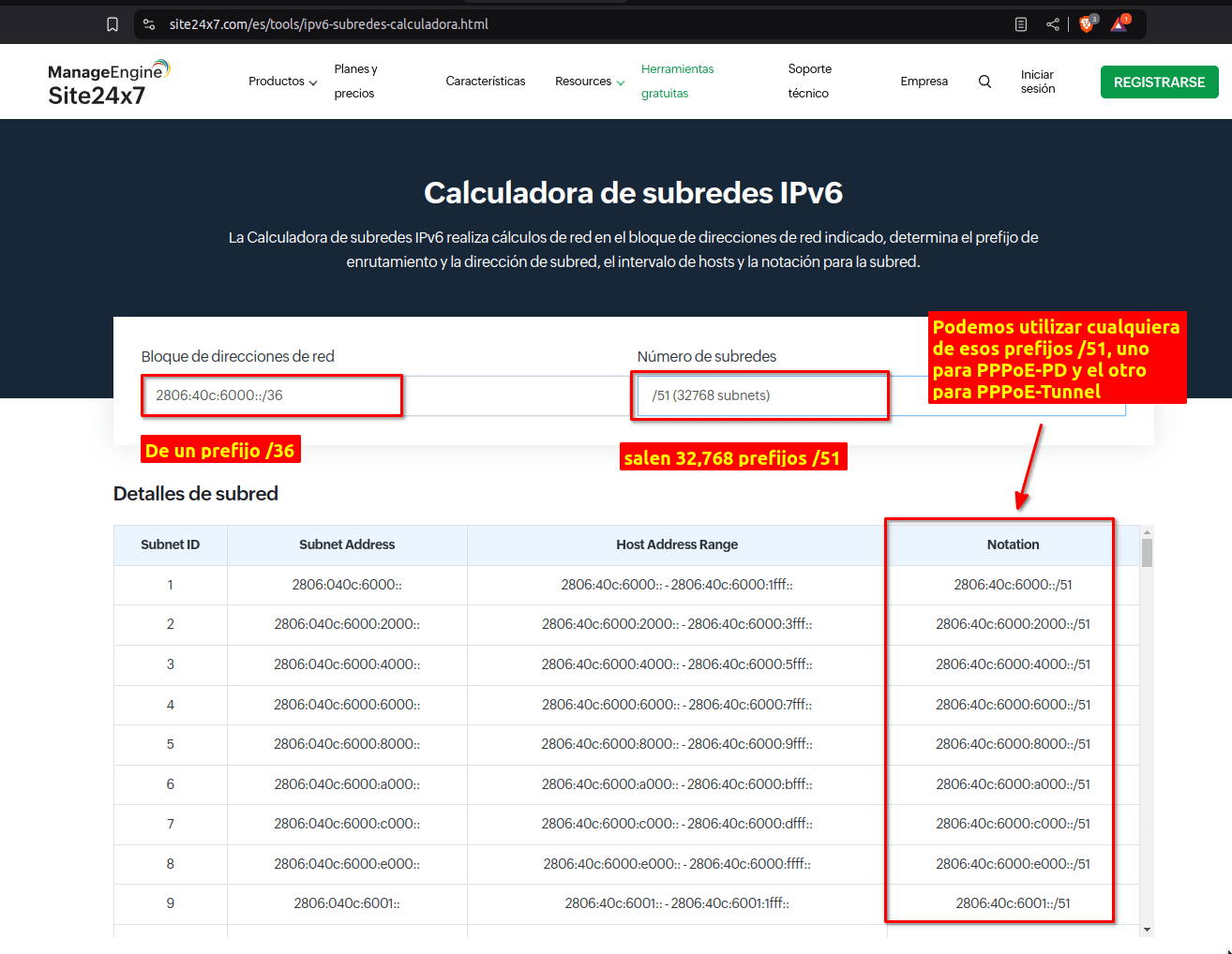Toggle reader mode icon in address bar
Image resolution: width=1232 pixels, height=954 pixels.
point(1021,24)
